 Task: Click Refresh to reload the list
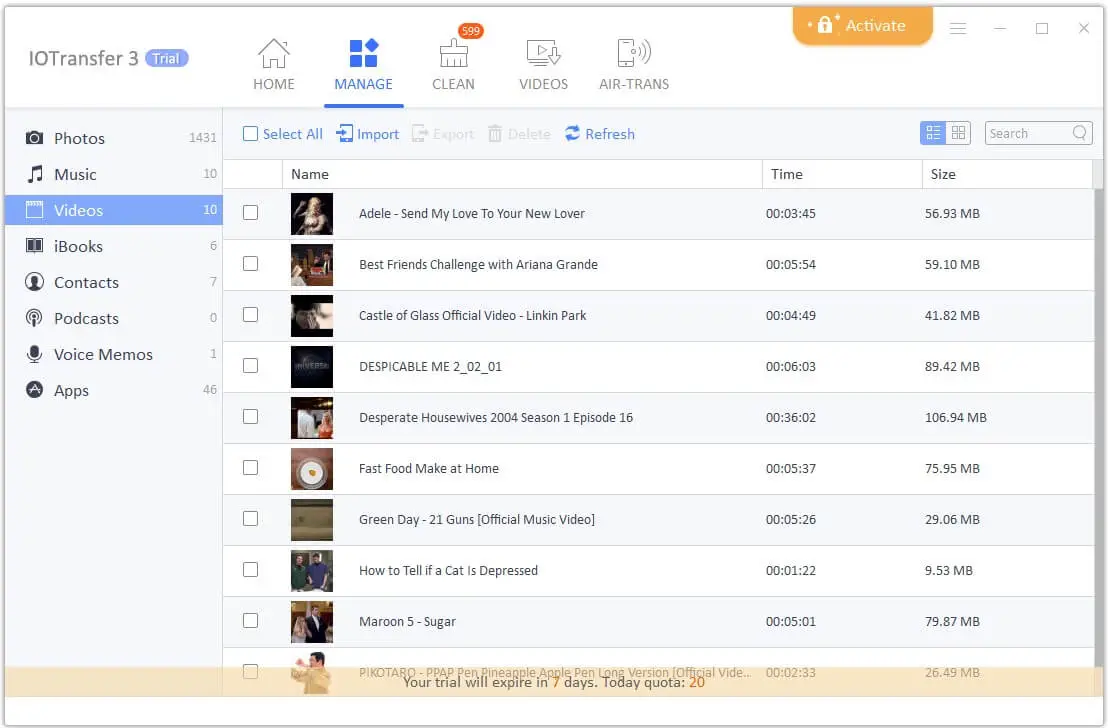tap(599, 134)
